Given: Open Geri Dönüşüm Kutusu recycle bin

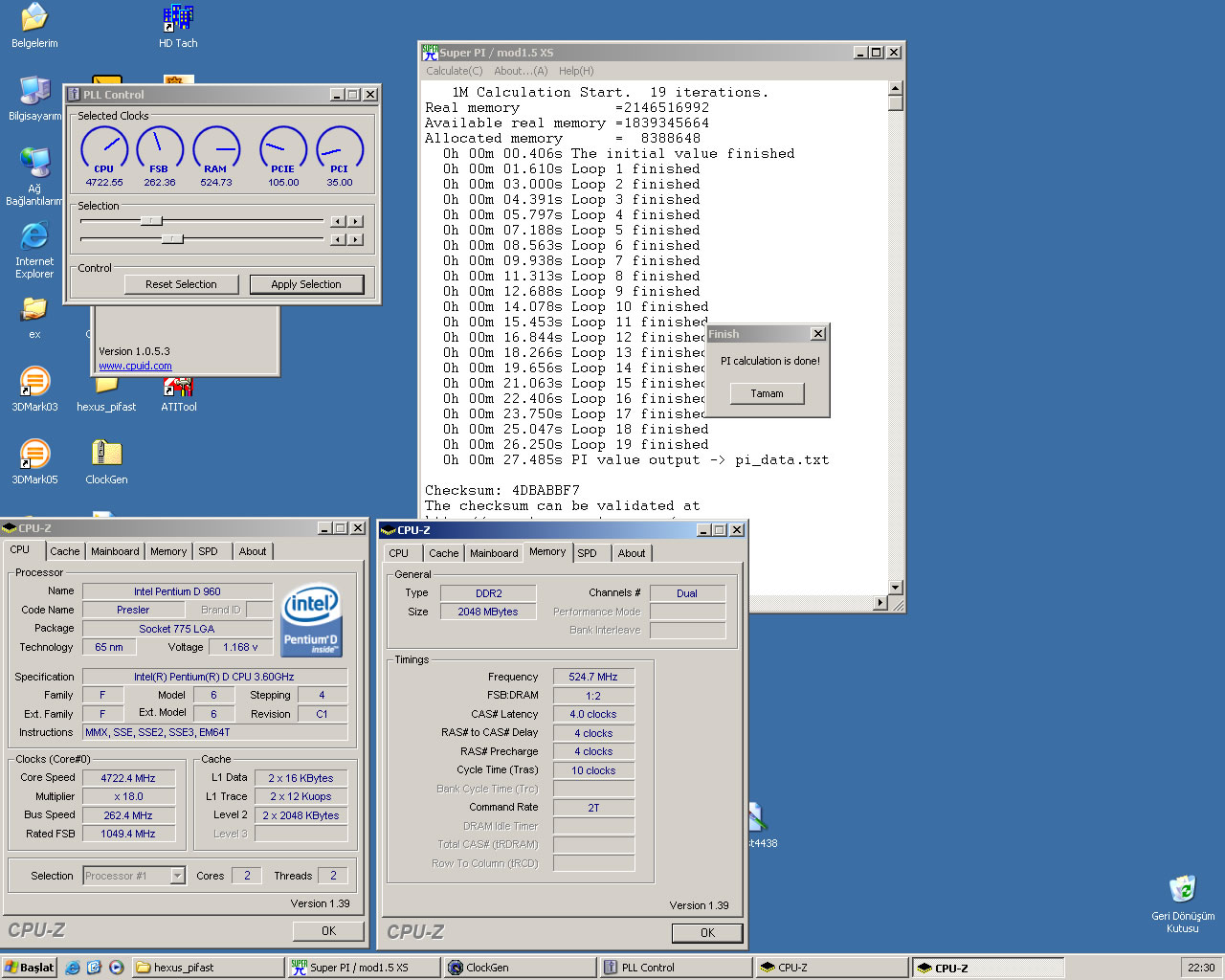Looking at the screenshot, I should (1183, 904).
